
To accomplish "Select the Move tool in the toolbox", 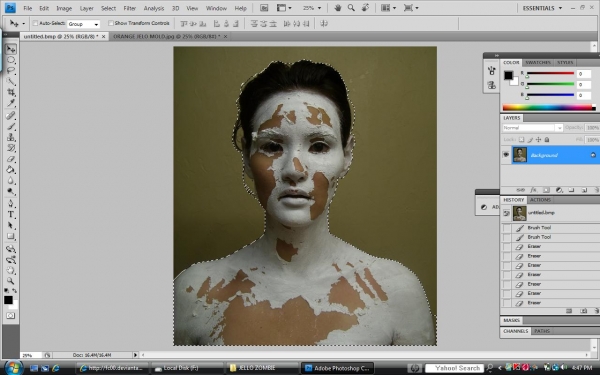I will coord(11,49).
